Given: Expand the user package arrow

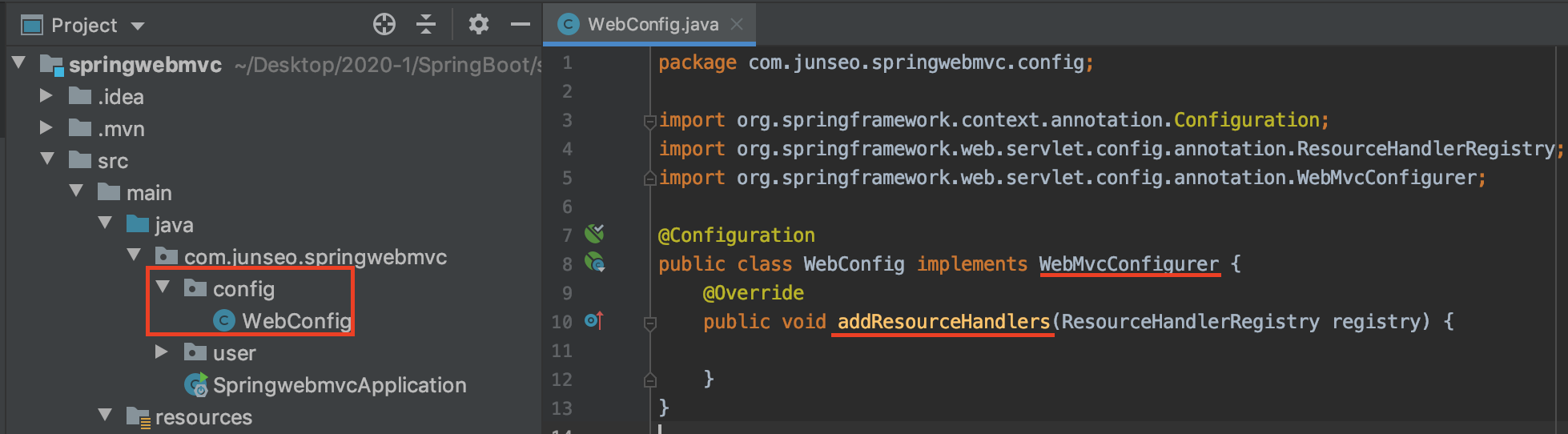Looking at the screenshot, I should [x=162, y=352].
